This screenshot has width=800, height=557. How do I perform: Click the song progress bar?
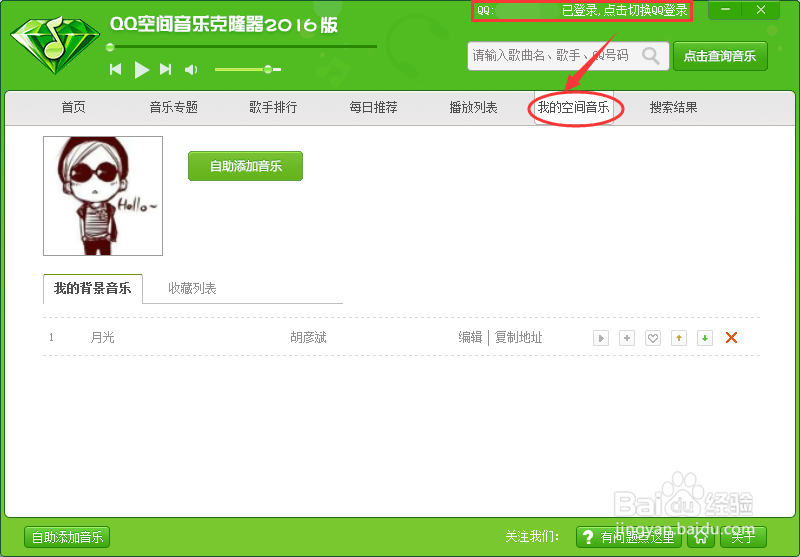[x=241, y=47]
